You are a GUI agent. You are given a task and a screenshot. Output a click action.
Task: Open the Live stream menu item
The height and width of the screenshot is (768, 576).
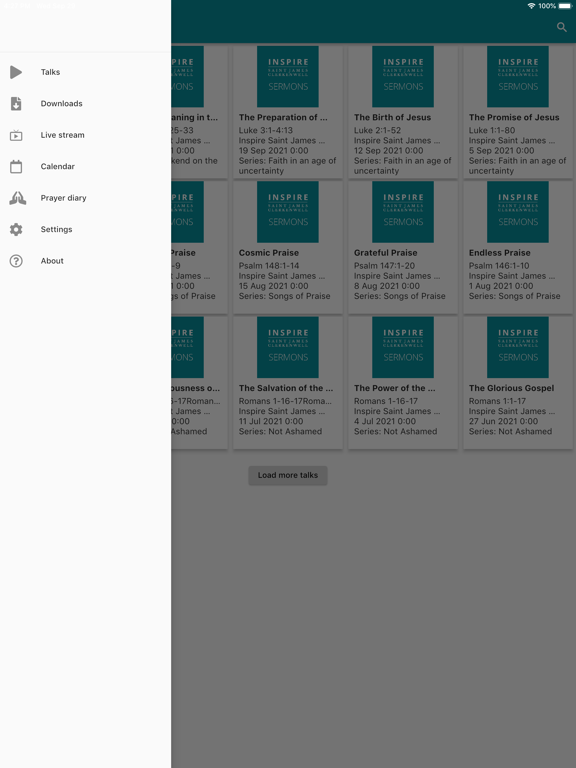[x=86, y=135]
